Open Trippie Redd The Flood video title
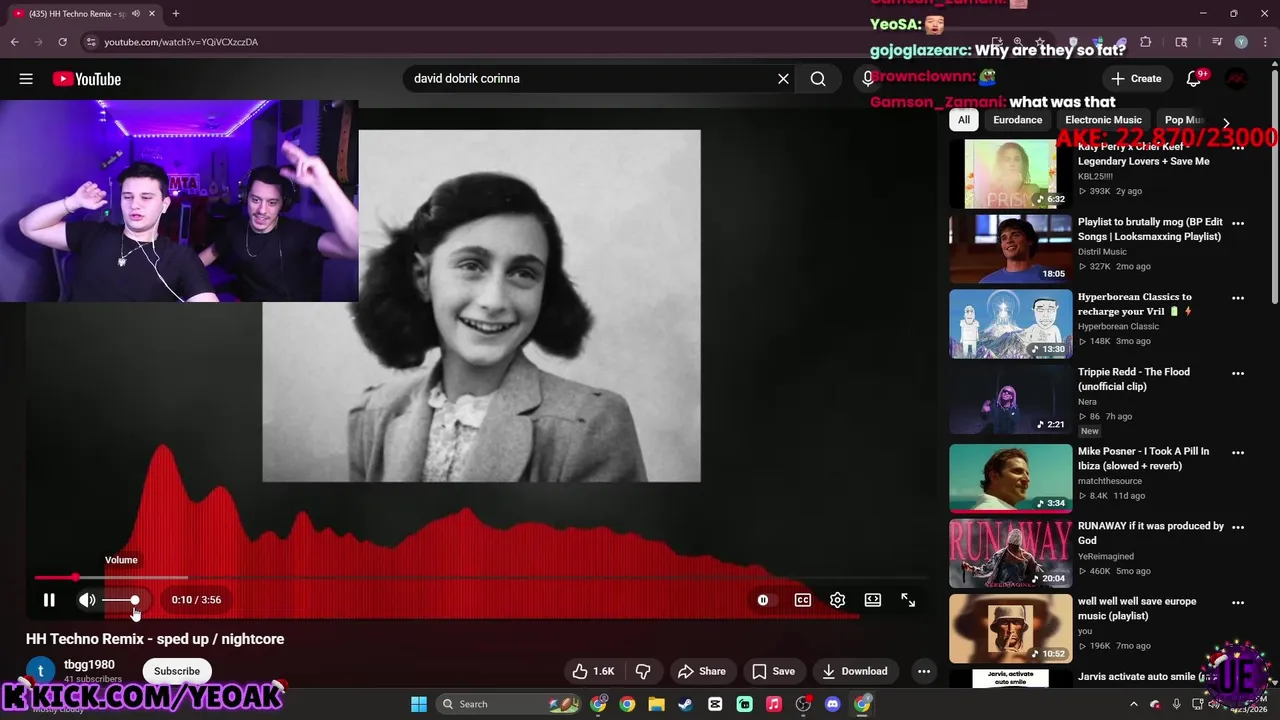Viewport: 1280px width, 720px height. [x=1134, y=379]
